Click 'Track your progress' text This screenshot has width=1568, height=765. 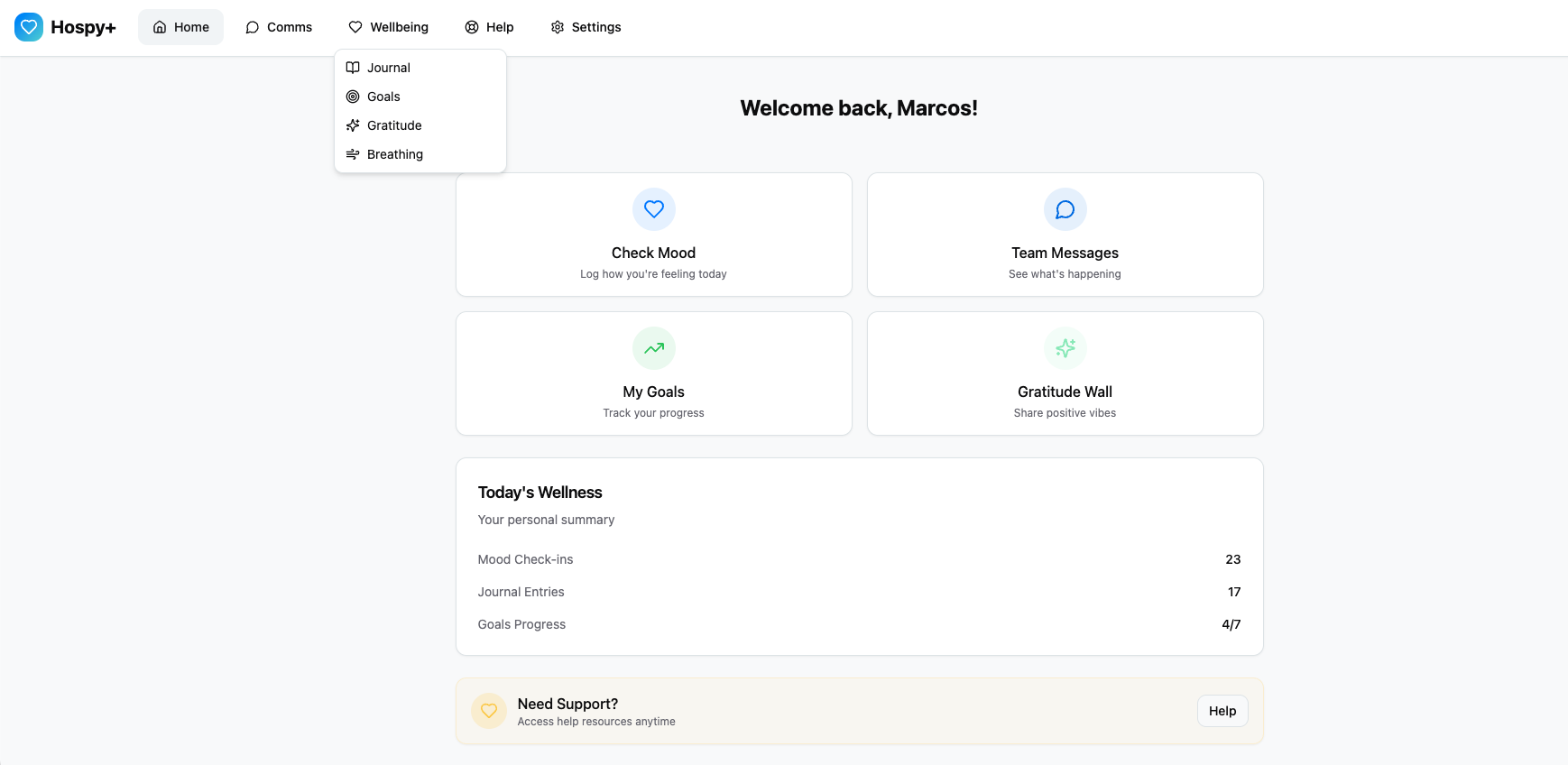click(654, 413)
